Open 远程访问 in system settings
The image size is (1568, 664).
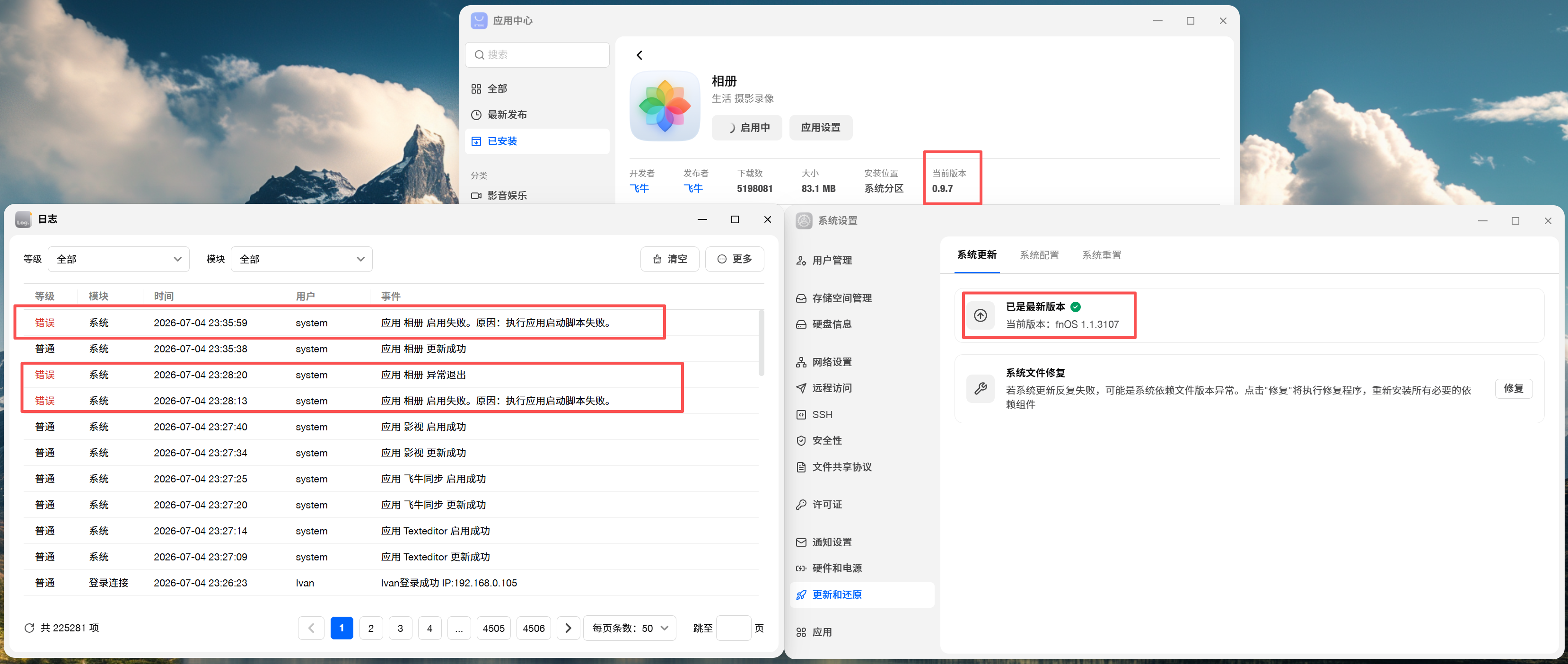click(x=862, y=388)
